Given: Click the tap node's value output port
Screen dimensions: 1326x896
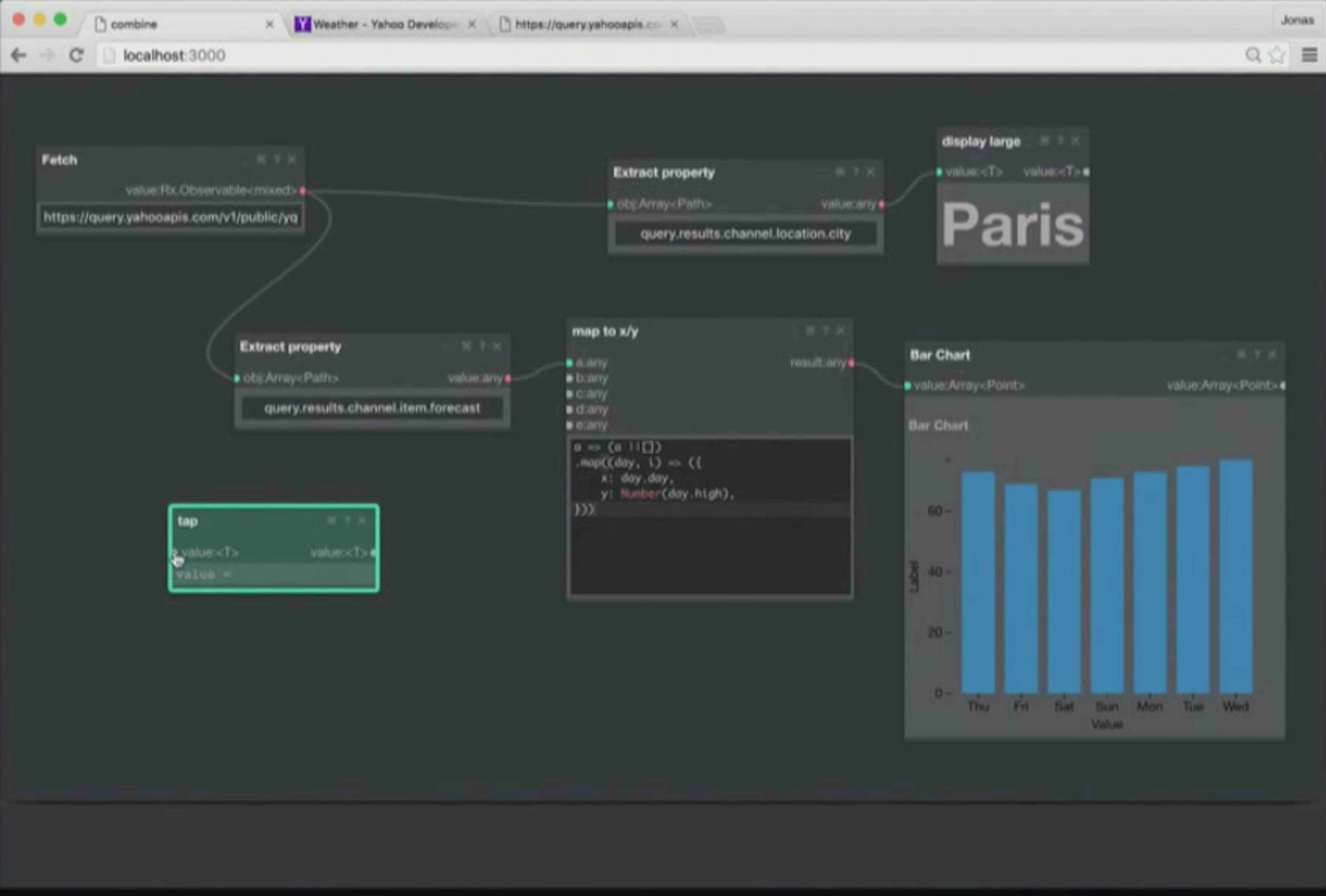Looking at the screenshot, I should click(374, 553).
